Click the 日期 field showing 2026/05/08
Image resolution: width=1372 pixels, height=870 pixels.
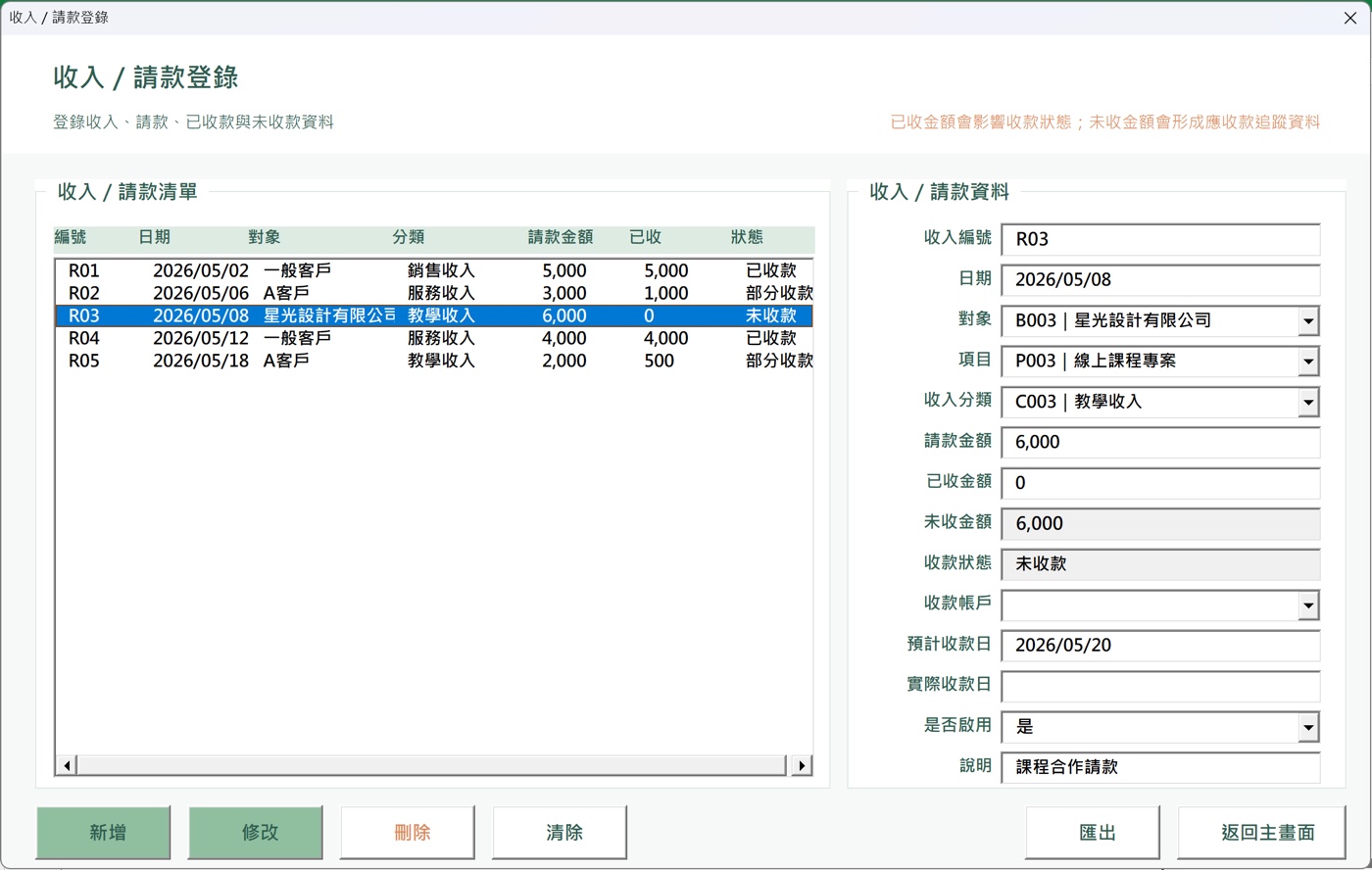pyautogui.click(x=1160, y=280)
